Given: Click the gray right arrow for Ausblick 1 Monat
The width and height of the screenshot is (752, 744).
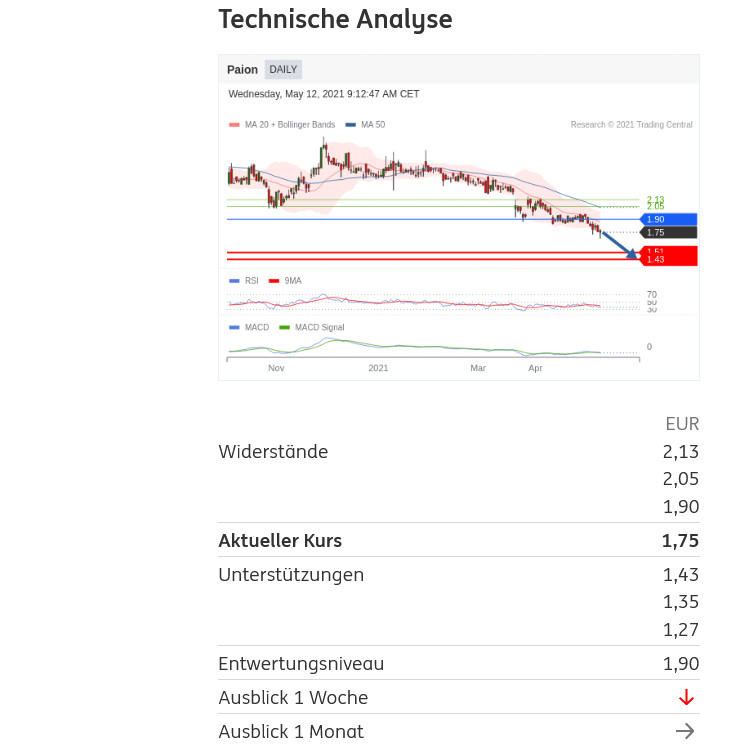Looking at the screenshot, I should (685, 731).
